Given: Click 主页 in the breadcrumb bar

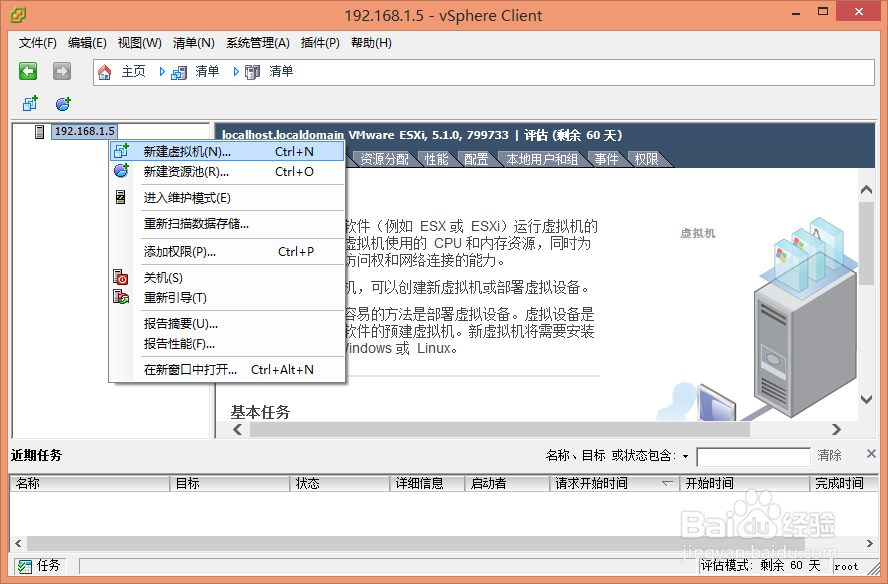Looking at the screenshot, I should (134, 71).
